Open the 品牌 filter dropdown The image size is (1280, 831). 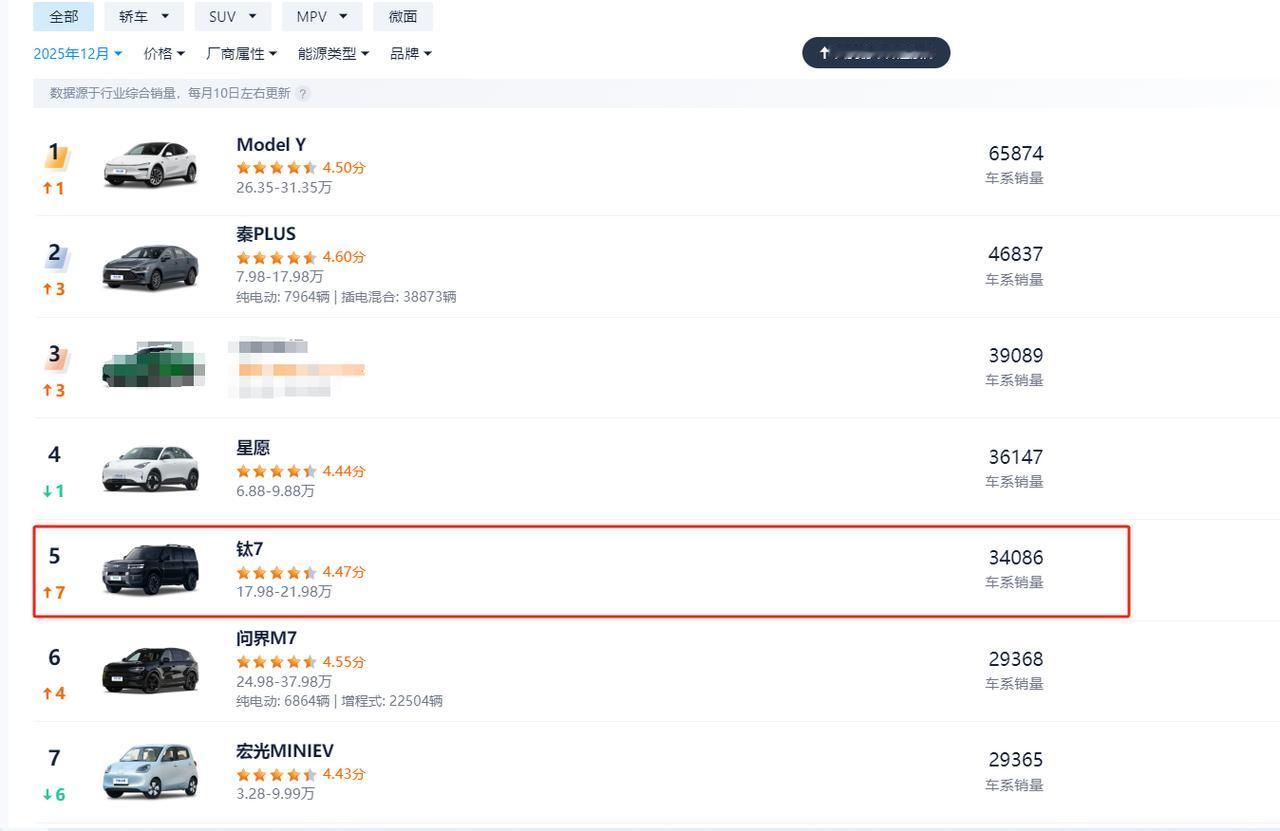(410, 53)
